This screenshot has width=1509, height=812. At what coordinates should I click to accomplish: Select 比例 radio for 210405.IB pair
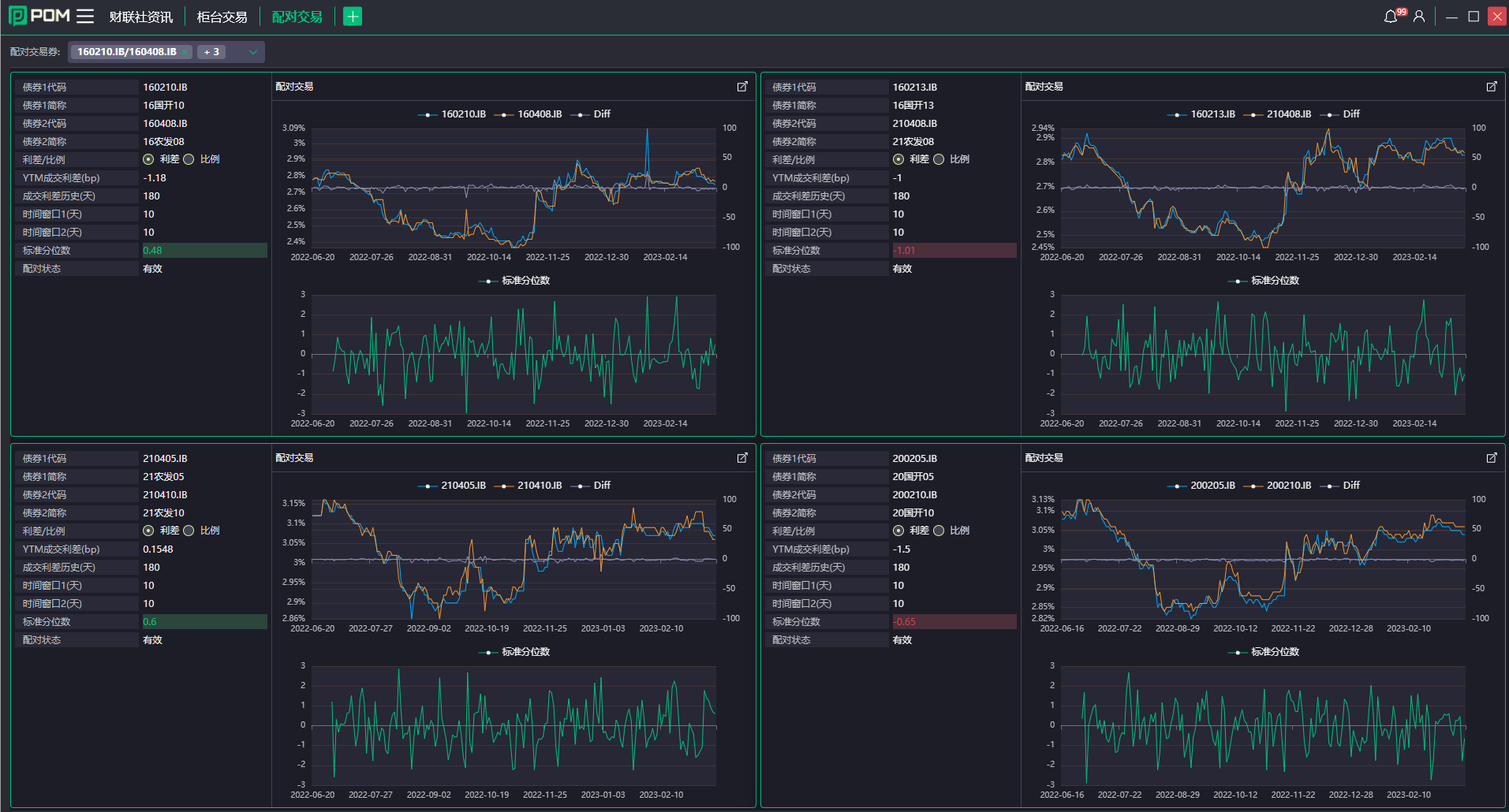coord(189,531)
